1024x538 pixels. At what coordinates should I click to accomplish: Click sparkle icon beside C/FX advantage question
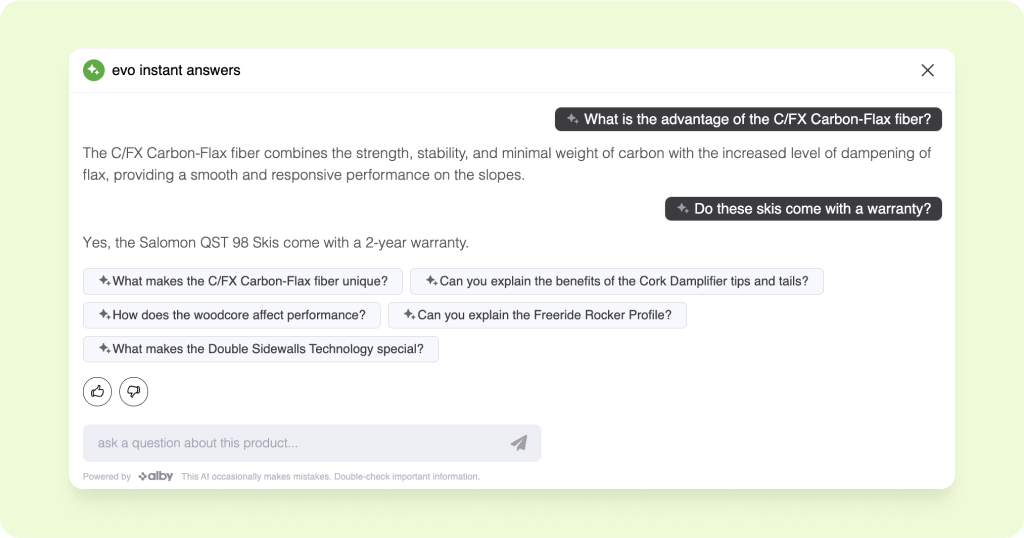coord(572,119)
